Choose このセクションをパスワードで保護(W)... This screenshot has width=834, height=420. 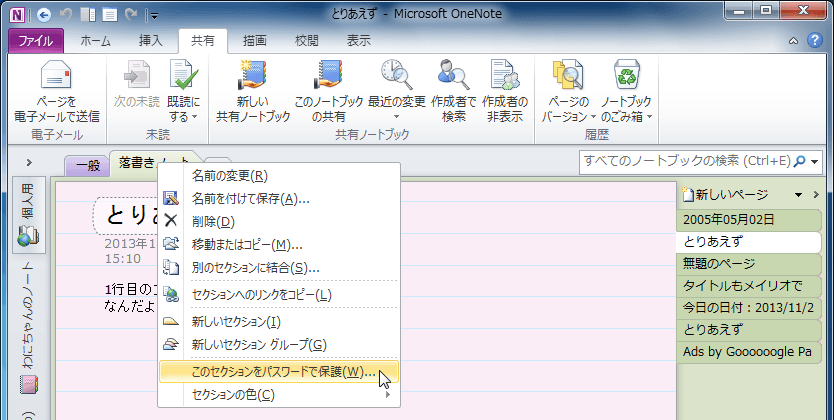pyautogui.click(x=279, y=372)
